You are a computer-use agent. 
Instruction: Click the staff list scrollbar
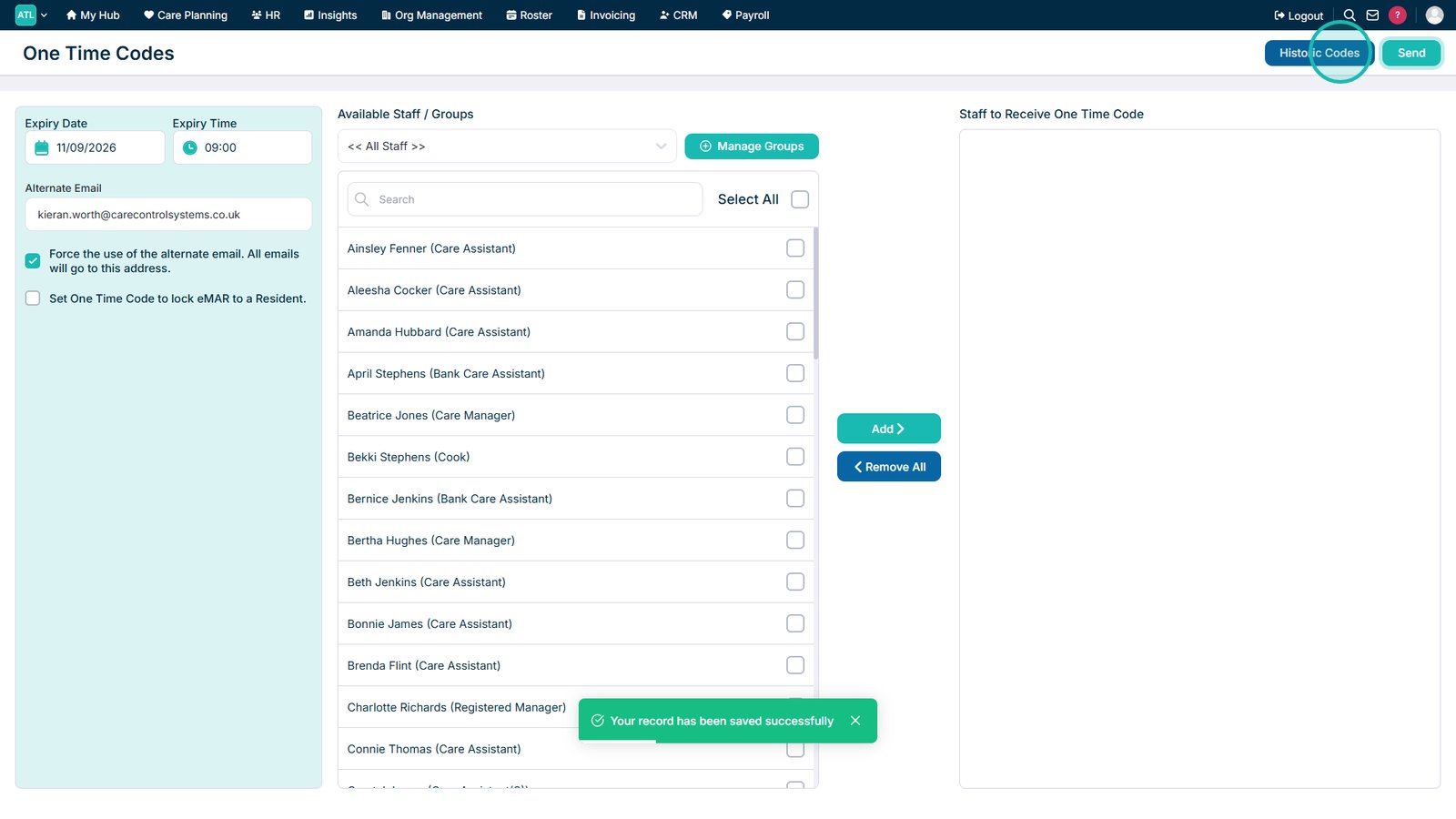click(815, 293)
